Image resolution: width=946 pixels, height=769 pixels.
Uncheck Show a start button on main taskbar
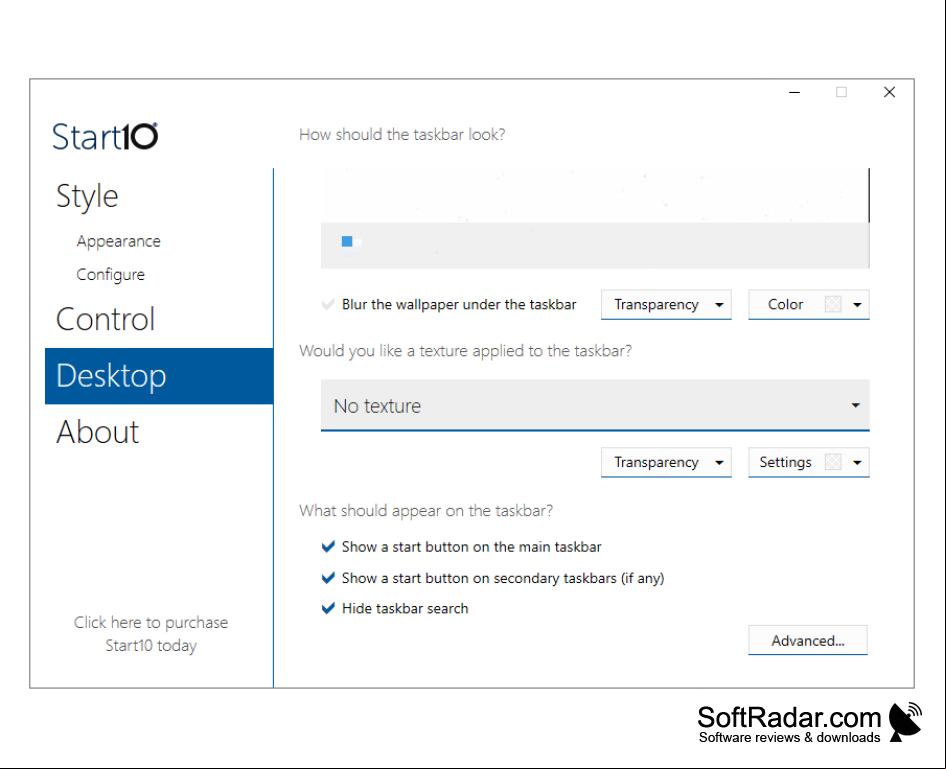point(462,547)
